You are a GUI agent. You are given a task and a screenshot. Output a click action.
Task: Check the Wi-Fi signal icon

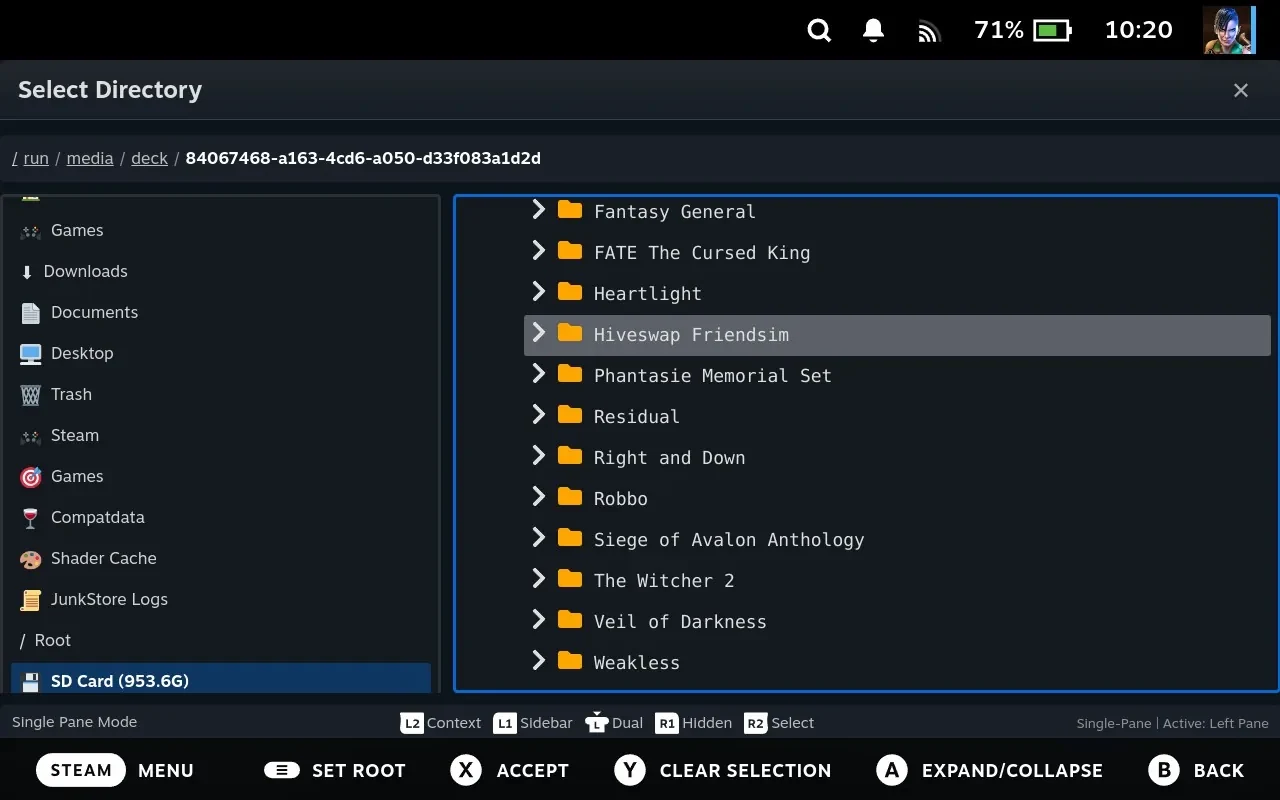coord(930,32)
